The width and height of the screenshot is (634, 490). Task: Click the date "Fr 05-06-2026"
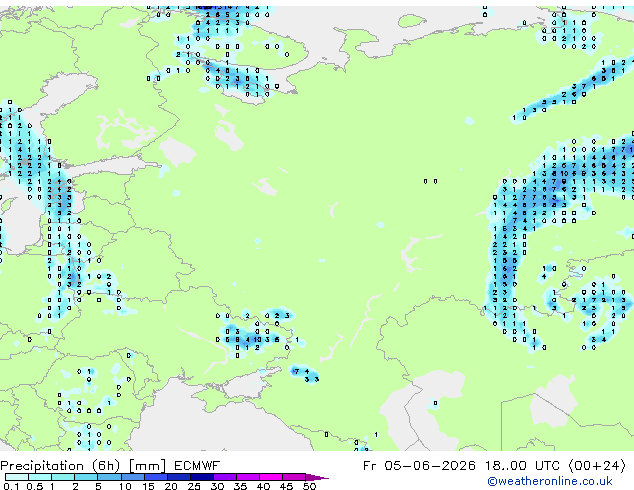click(x=419, y=466)
